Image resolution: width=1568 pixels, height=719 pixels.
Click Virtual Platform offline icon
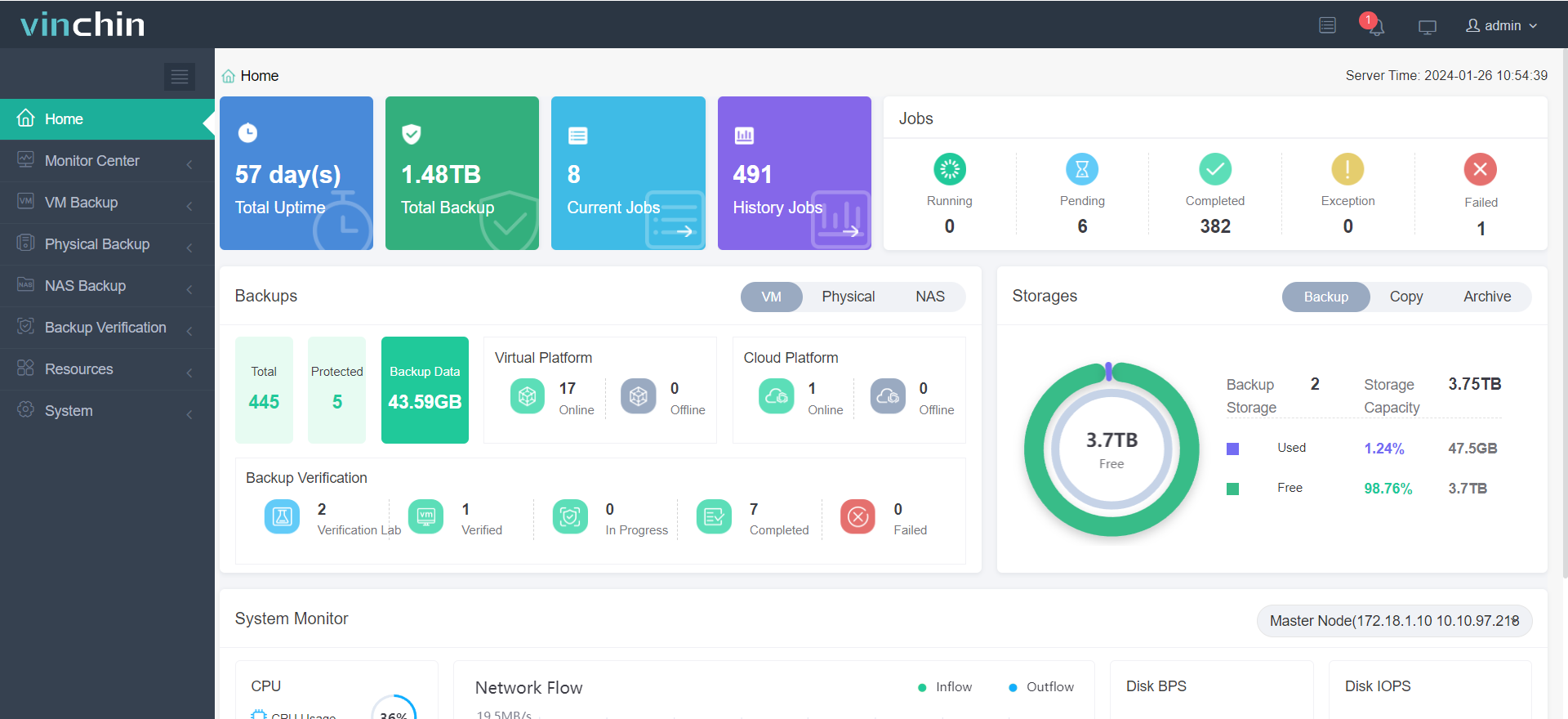[x=639, y=396]
